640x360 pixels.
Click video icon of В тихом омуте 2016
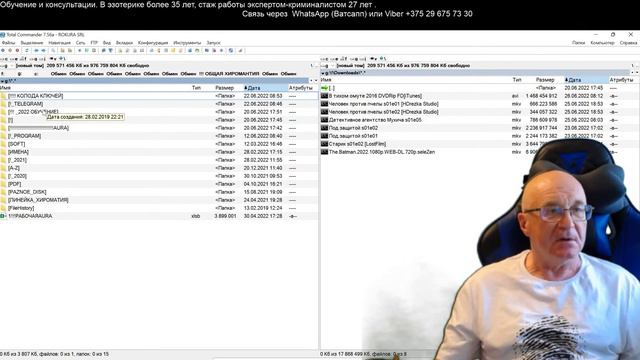tap(324, 96)
